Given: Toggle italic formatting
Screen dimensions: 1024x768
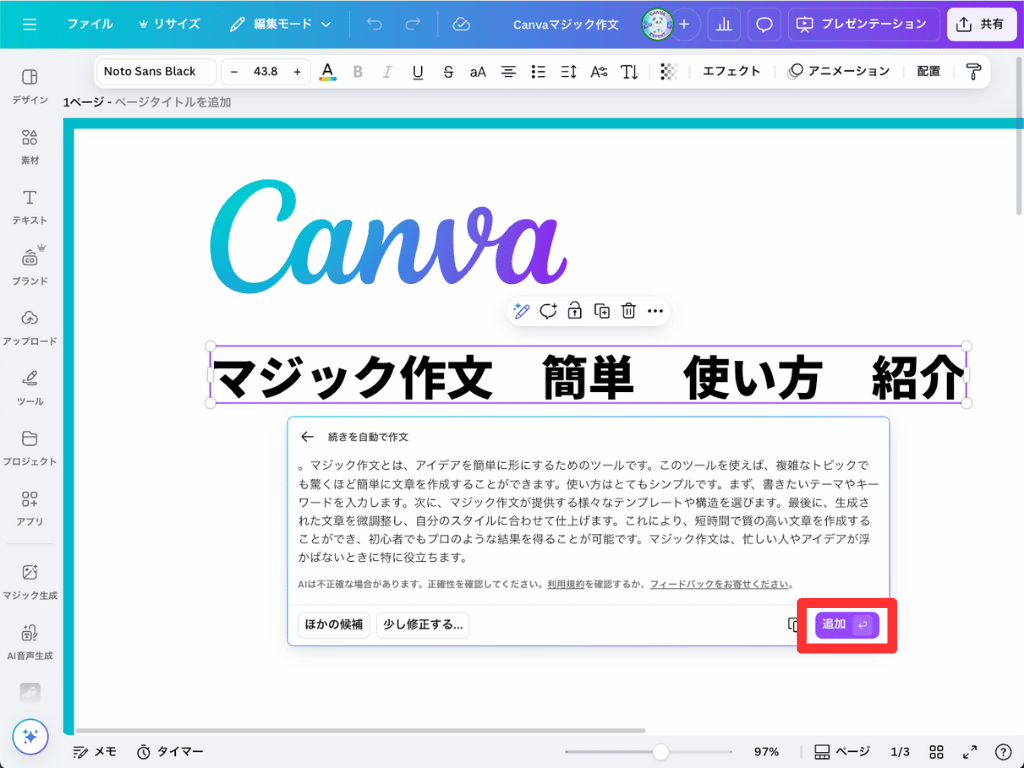Looking at the screenshot, I should click(387, 71).
